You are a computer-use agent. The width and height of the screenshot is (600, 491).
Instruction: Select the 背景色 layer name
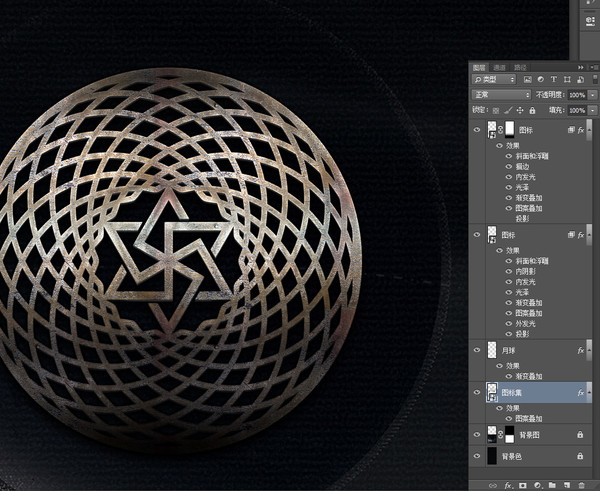point(512,456)
